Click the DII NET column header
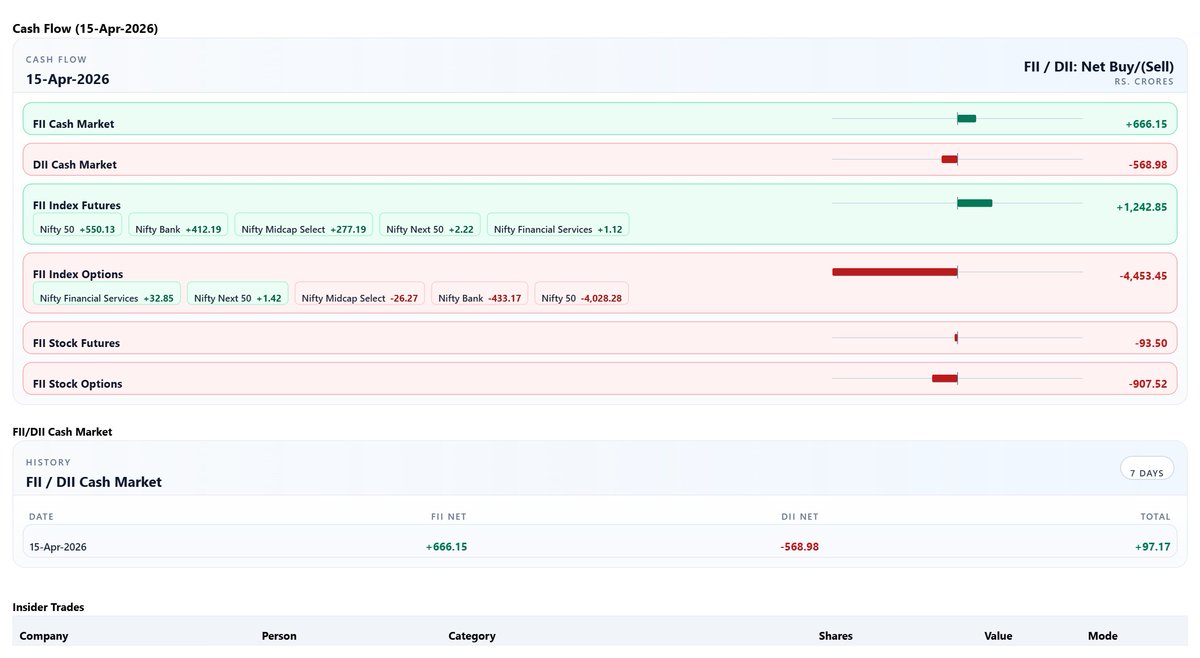The height and width of the screenshot is (658, 1200). [x=800, y=517]
